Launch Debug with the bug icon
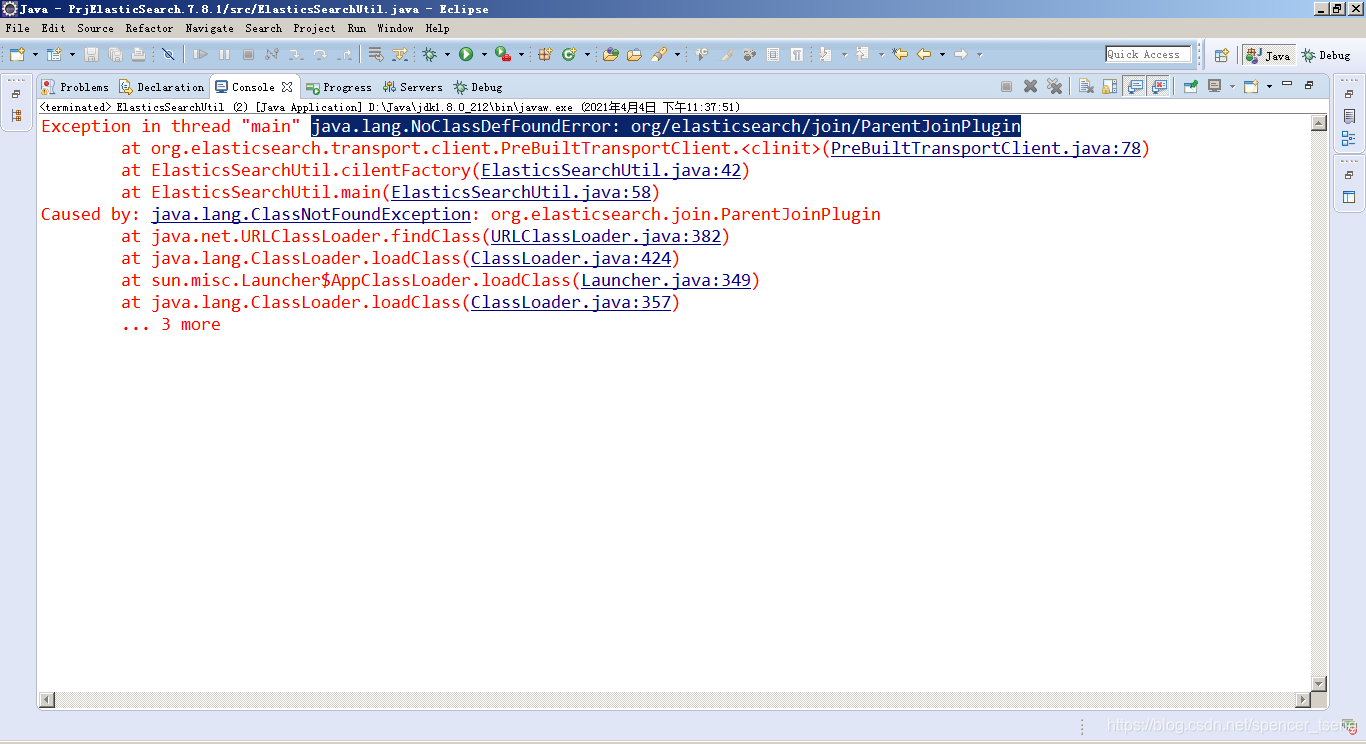 point(428,55)
